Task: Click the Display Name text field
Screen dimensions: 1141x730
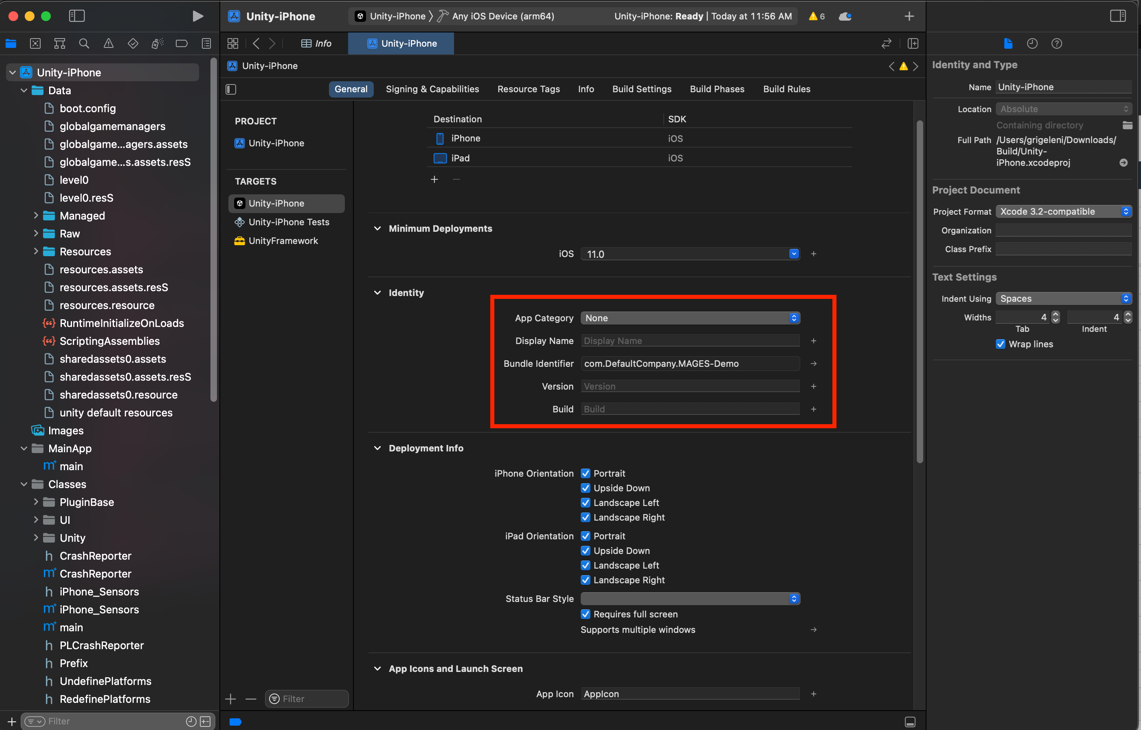Action: [x=690, y=341]
